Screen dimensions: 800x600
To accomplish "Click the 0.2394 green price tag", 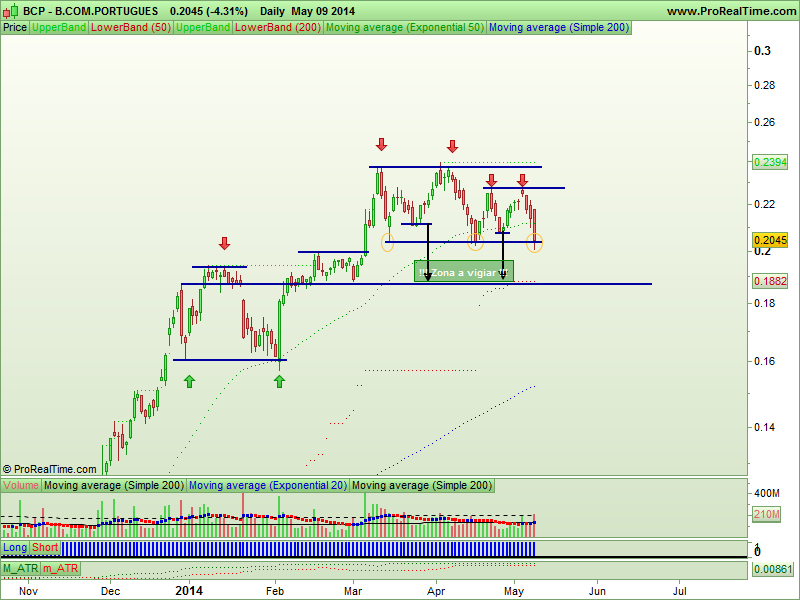I will click(770, 162).
